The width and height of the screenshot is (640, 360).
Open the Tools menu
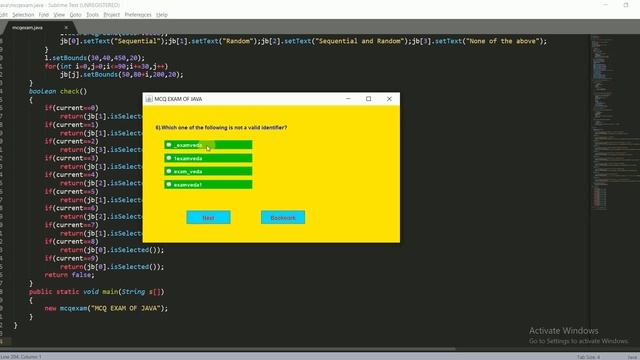(x=93, y=15)
